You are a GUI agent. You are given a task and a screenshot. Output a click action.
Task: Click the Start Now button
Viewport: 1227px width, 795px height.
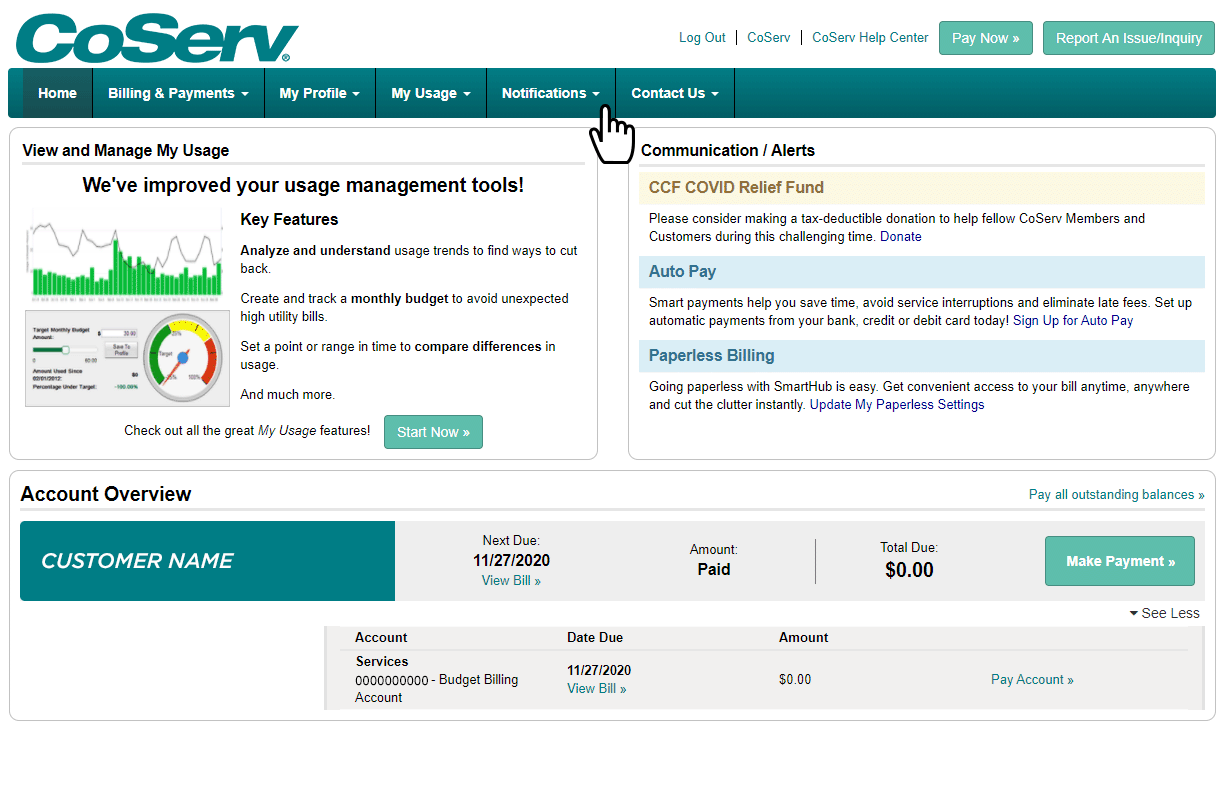pos(433,432)
